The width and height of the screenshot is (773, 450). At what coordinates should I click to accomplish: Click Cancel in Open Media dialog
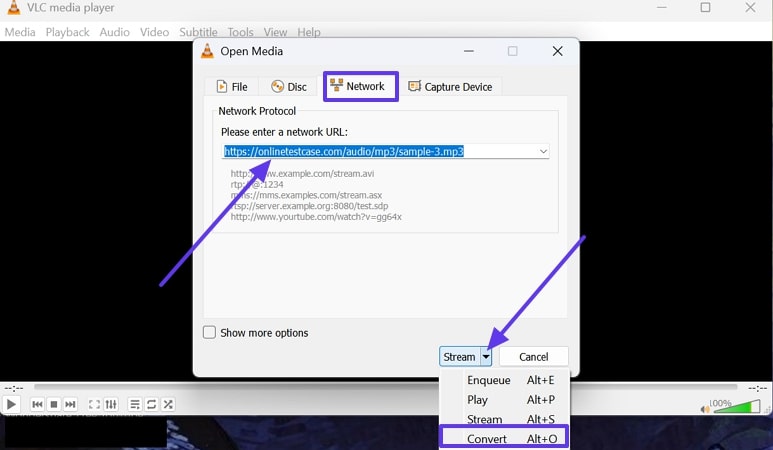533,357
